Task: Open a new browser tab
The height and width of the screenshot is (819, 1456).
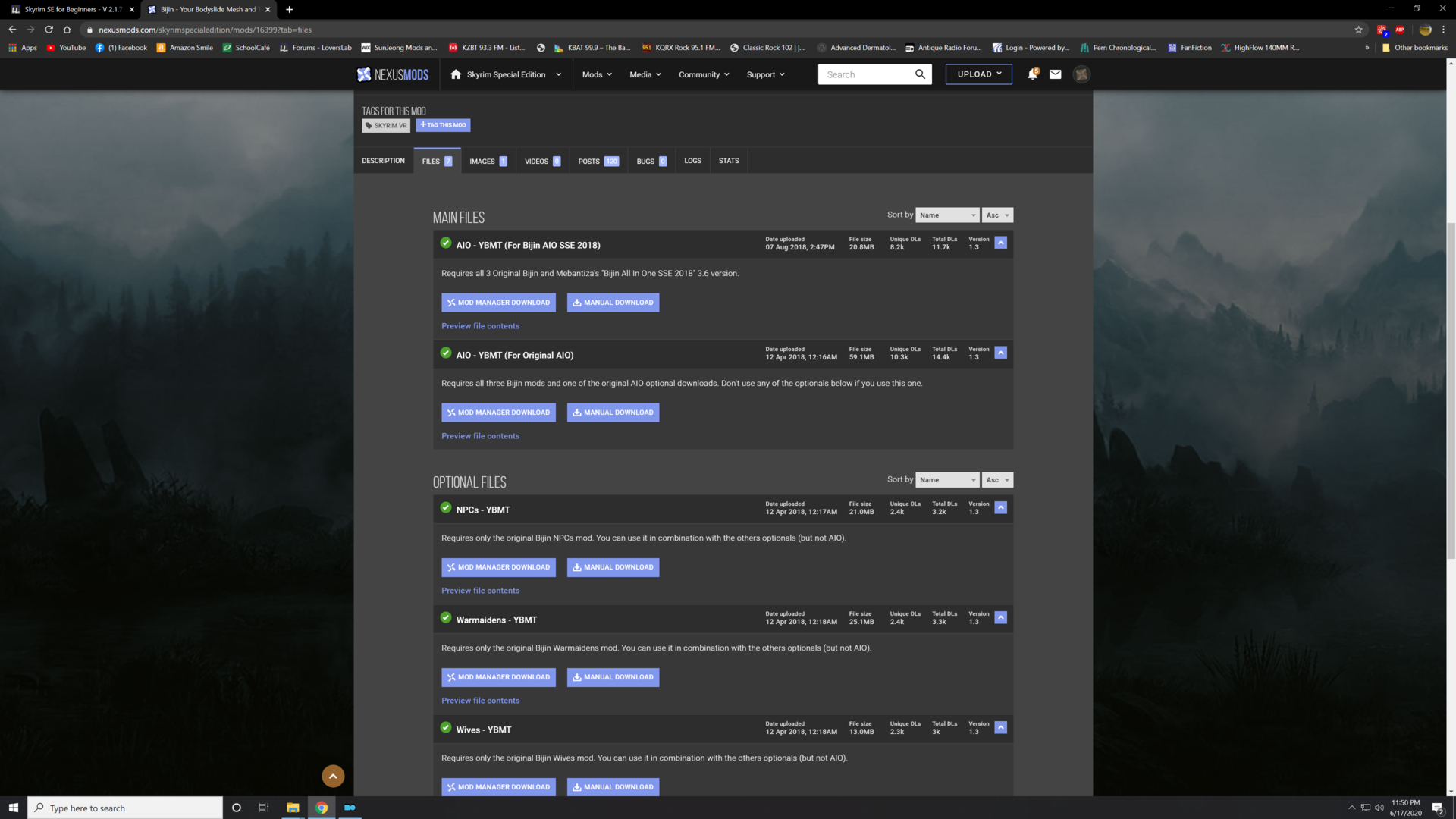Action: (289, 9)
